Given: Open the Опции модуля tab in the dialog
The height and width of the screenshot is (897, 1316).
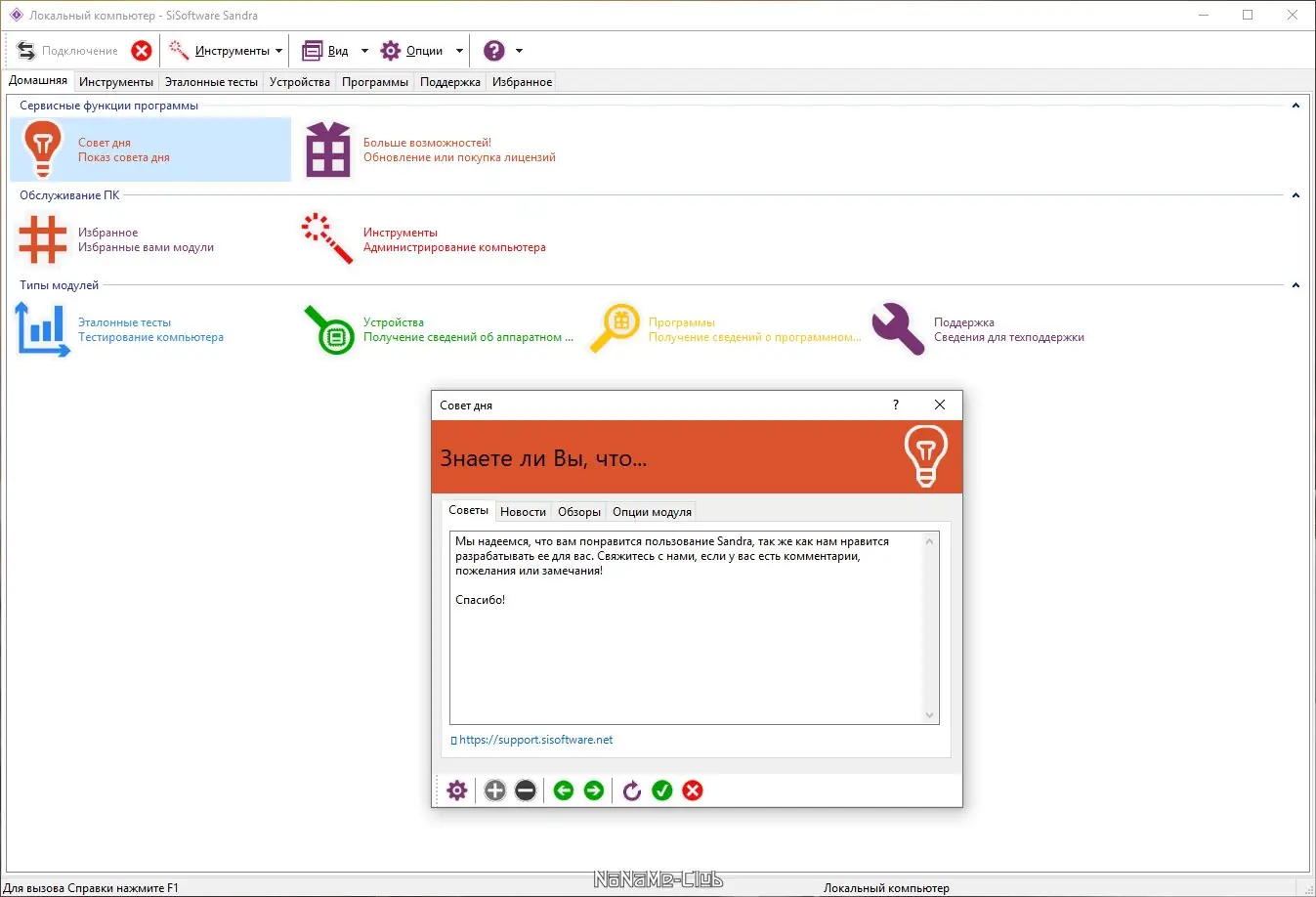Looking at the screenshot, I should pyautogui.click(x=652, y=512).
